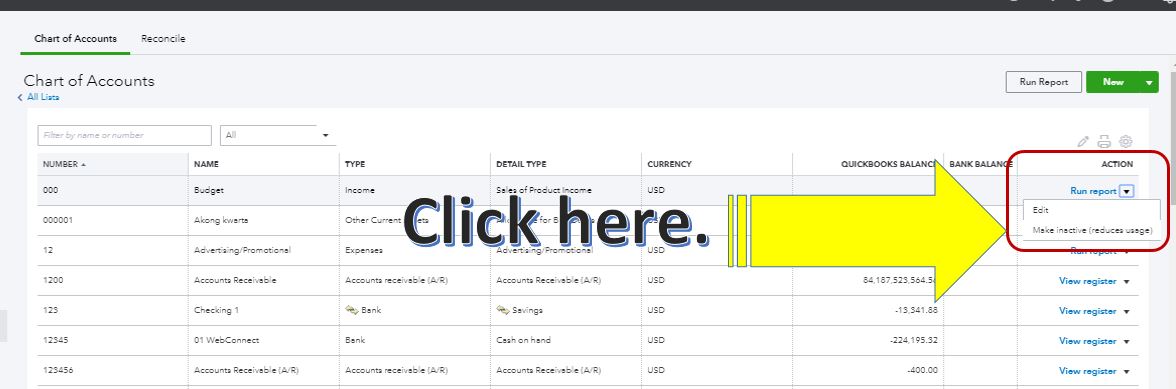Expand action arrow for Accounts Receivable 1200 row
1176x389 pixels.
[x=1126, y=282]
